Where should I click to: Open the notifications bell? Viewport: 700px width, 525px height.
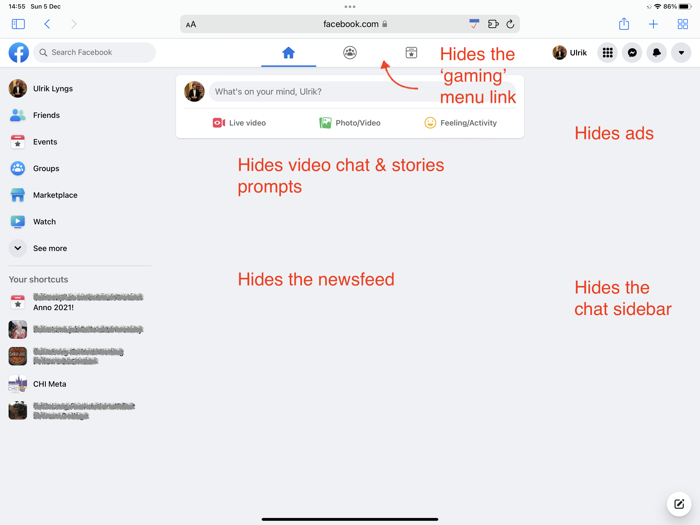657,53
